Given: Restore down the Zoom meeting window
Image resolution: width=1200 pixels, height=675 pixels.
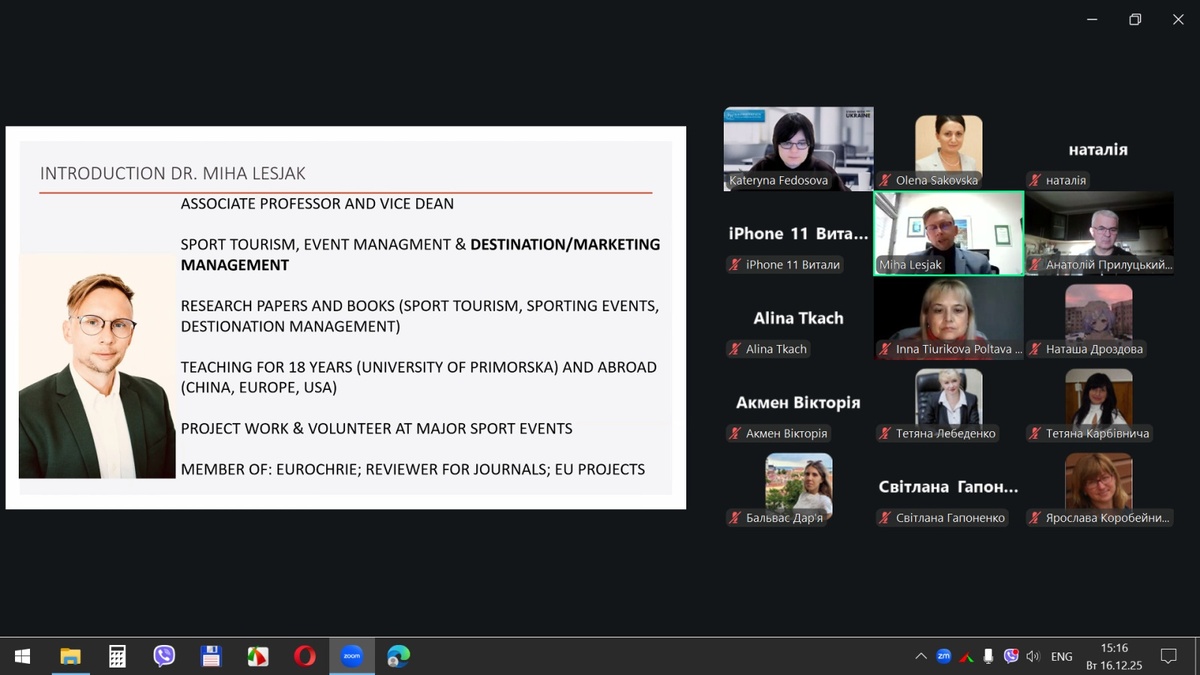Looking at the screenshot, I should [1135, 19].
